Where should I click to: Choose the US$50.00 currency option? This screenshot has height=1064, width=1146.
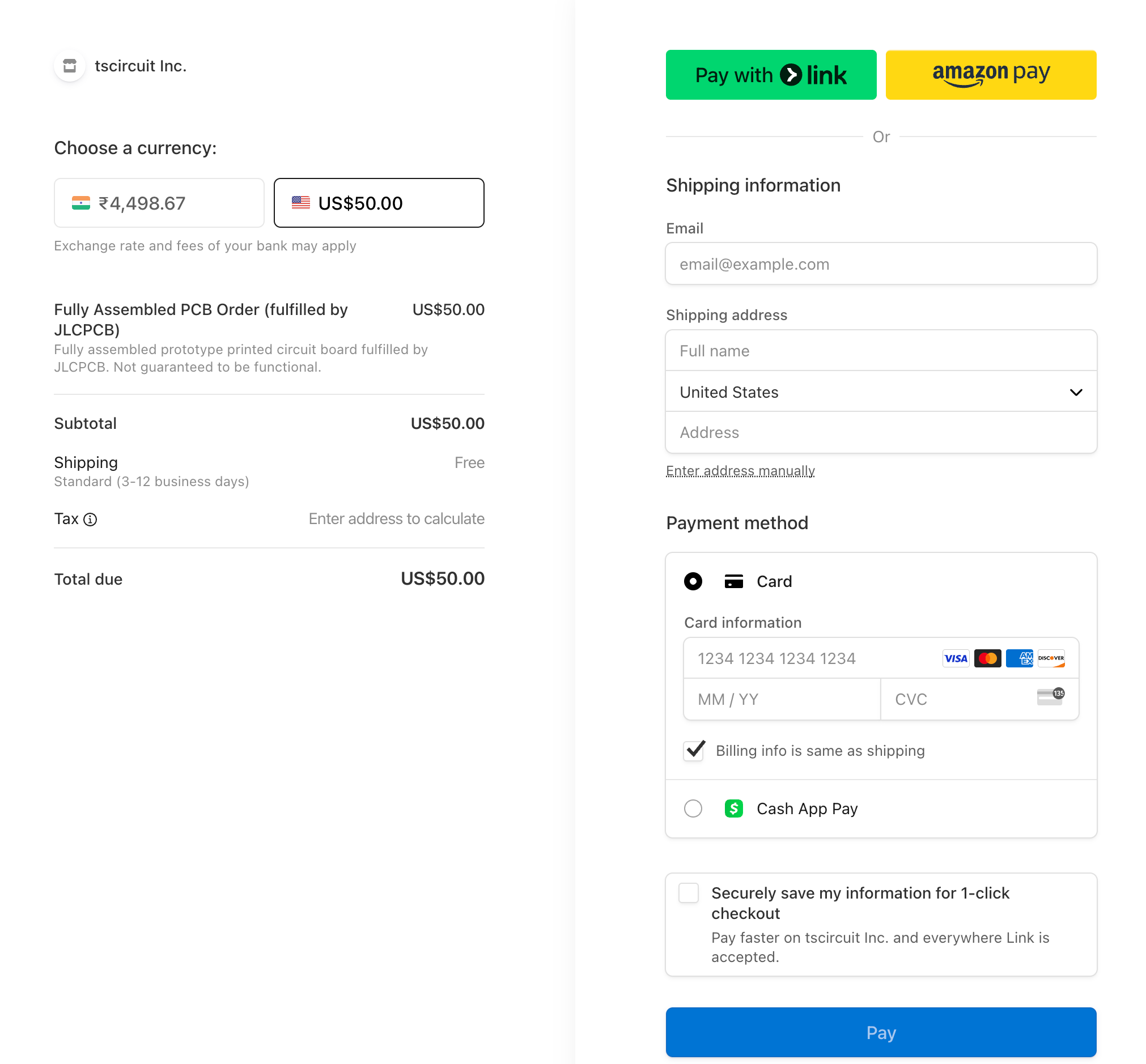(x=379, y=203)
